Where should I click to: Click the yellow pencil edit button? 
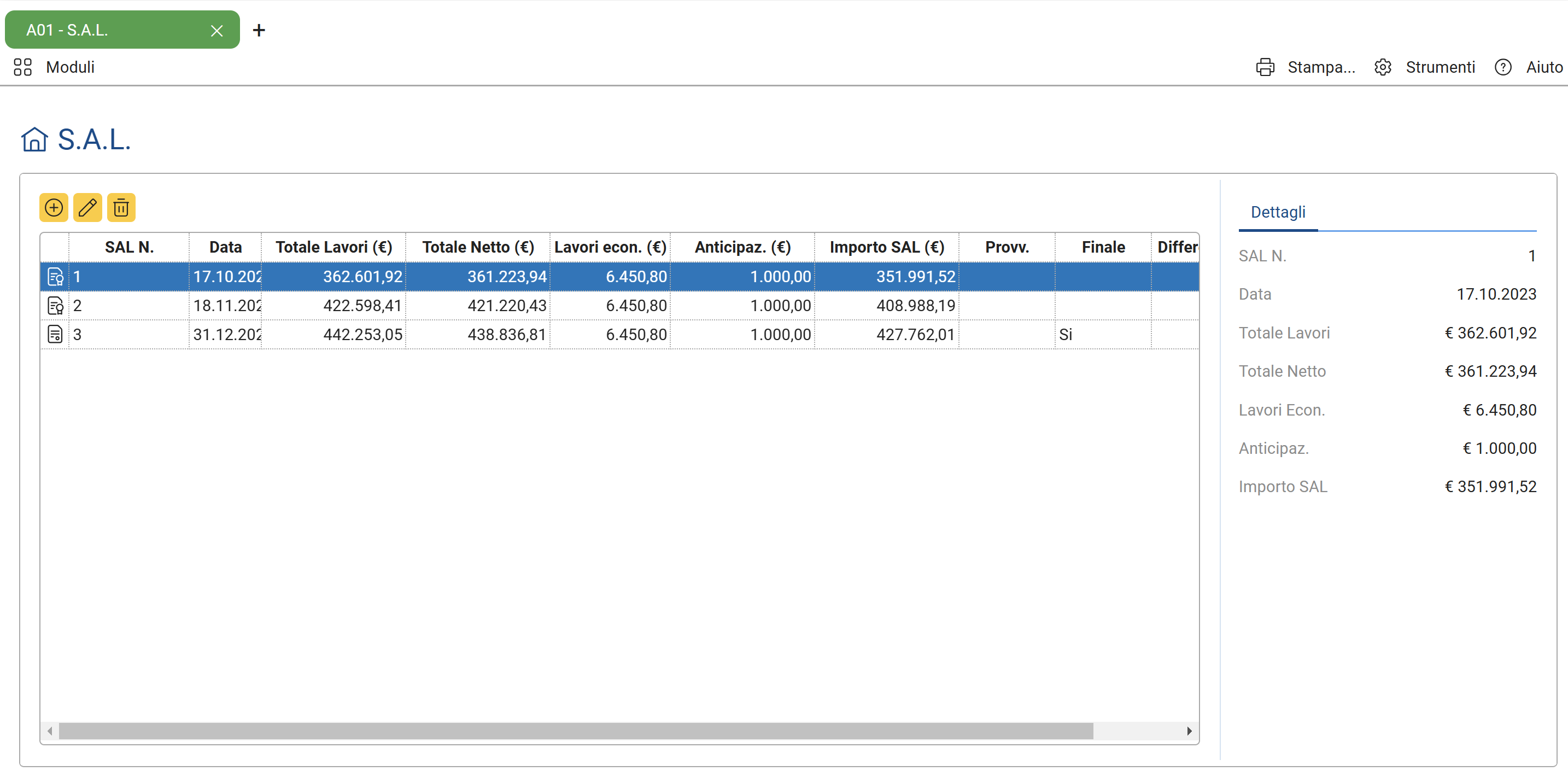point(87,208)
